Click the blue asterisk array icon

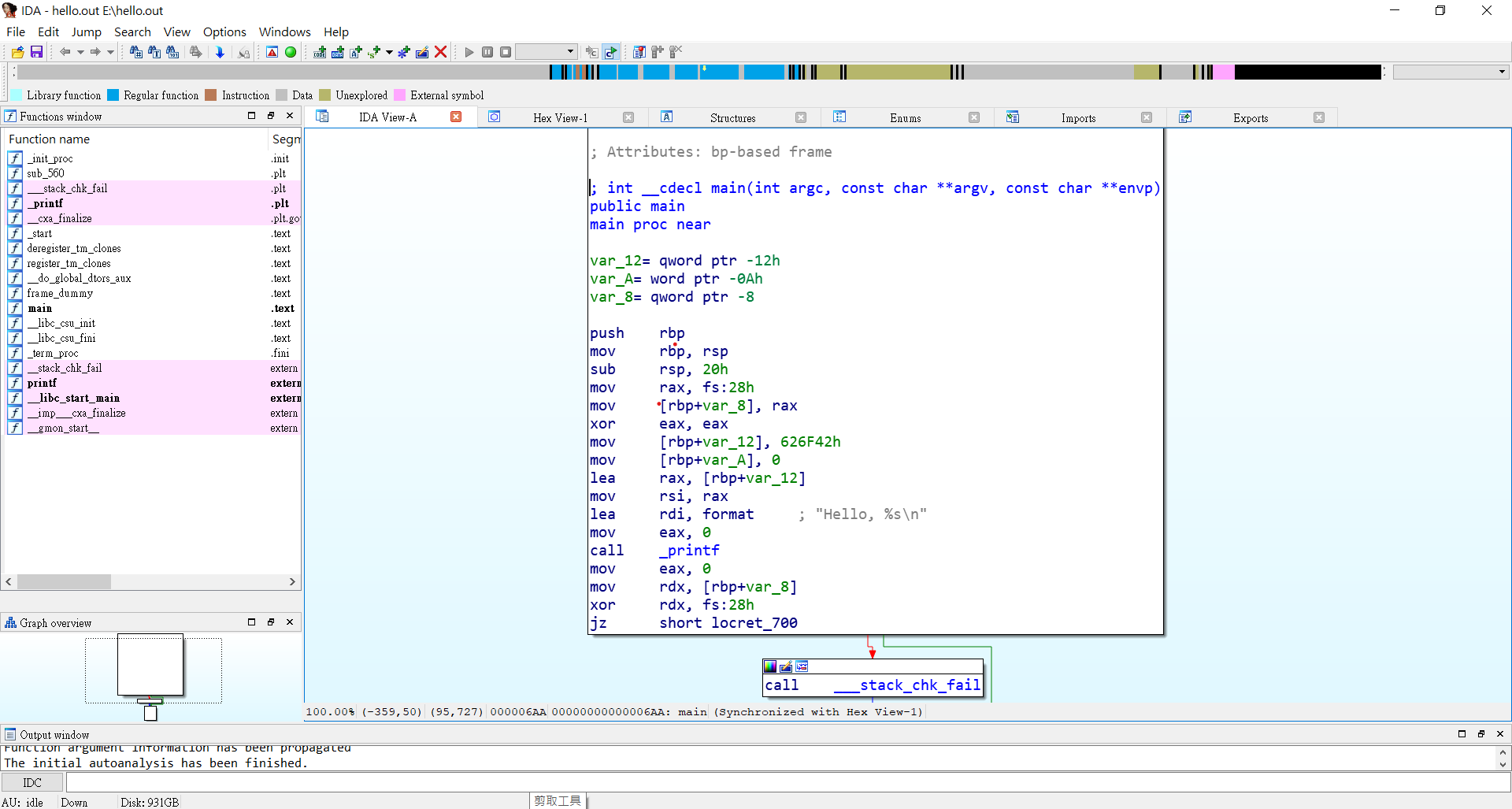[404, 52]
